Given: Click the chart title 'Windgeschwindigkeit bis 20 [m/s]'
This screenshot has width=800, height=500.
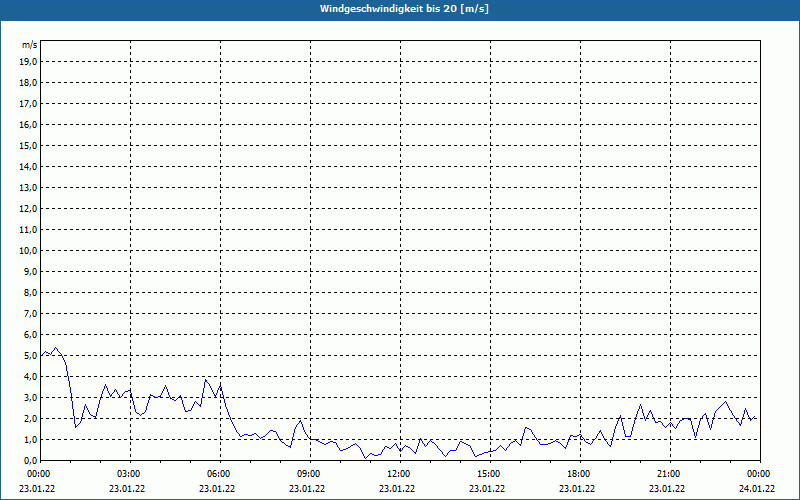Looking at the screenshot, I should click(404, 9).
